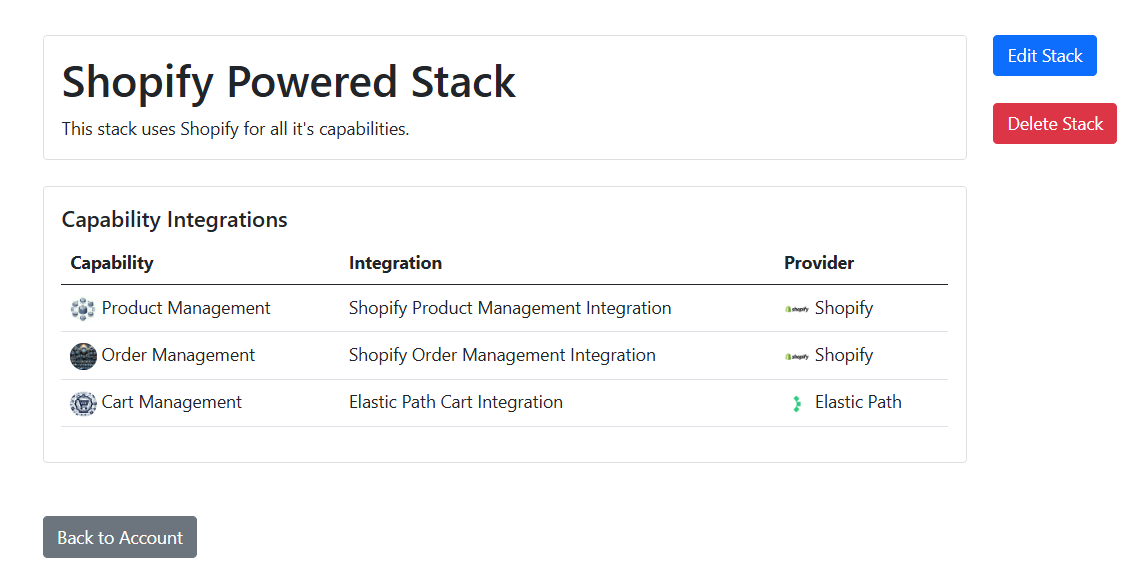Go Back to Account
The width and height of the screenshot is (1142, 580).
click(x=120, y=537)
